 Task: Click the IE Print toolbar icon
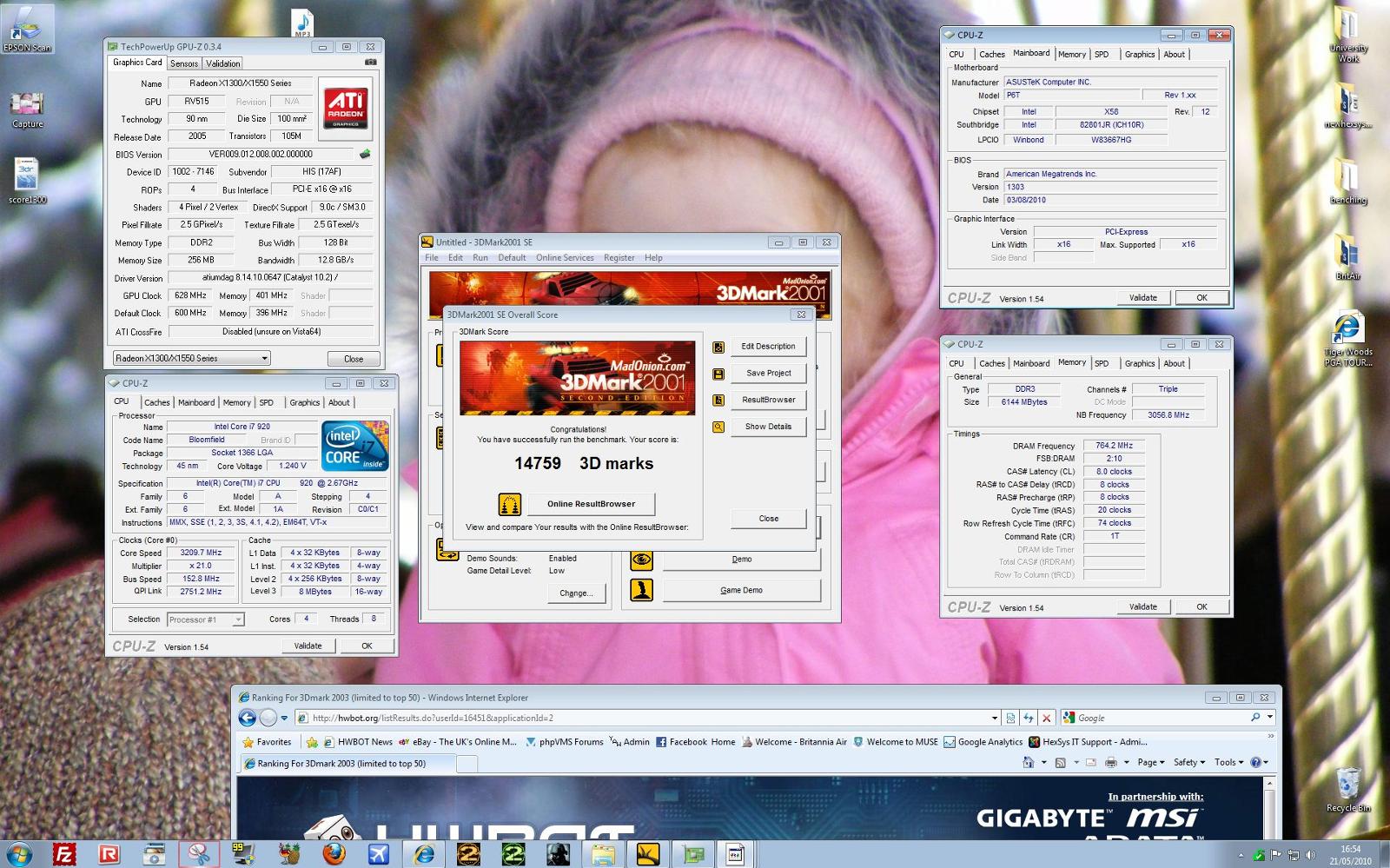[x=1110, y=762]
